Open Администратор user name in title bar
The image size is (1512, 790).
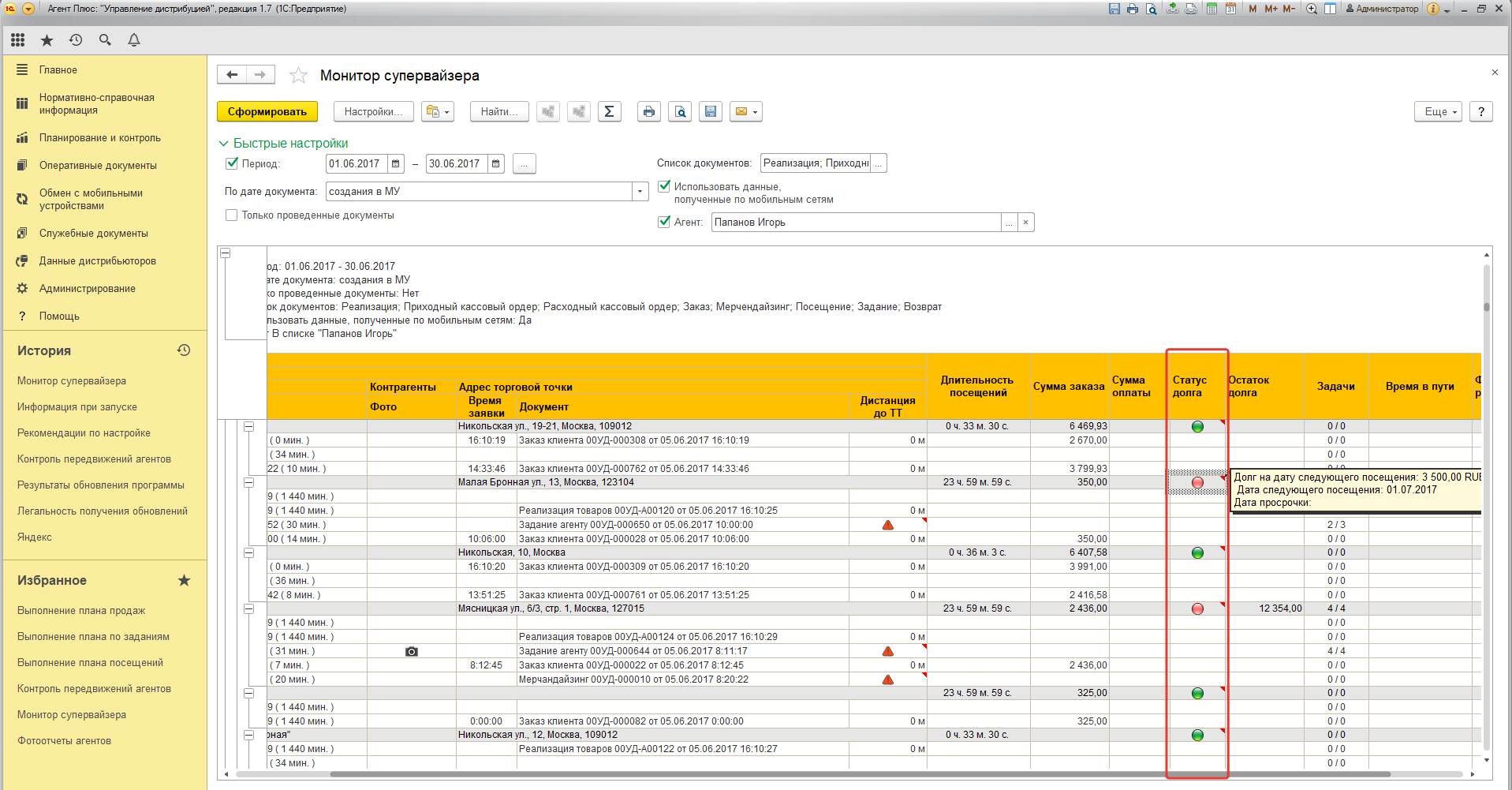click(x=1387, y=9)
